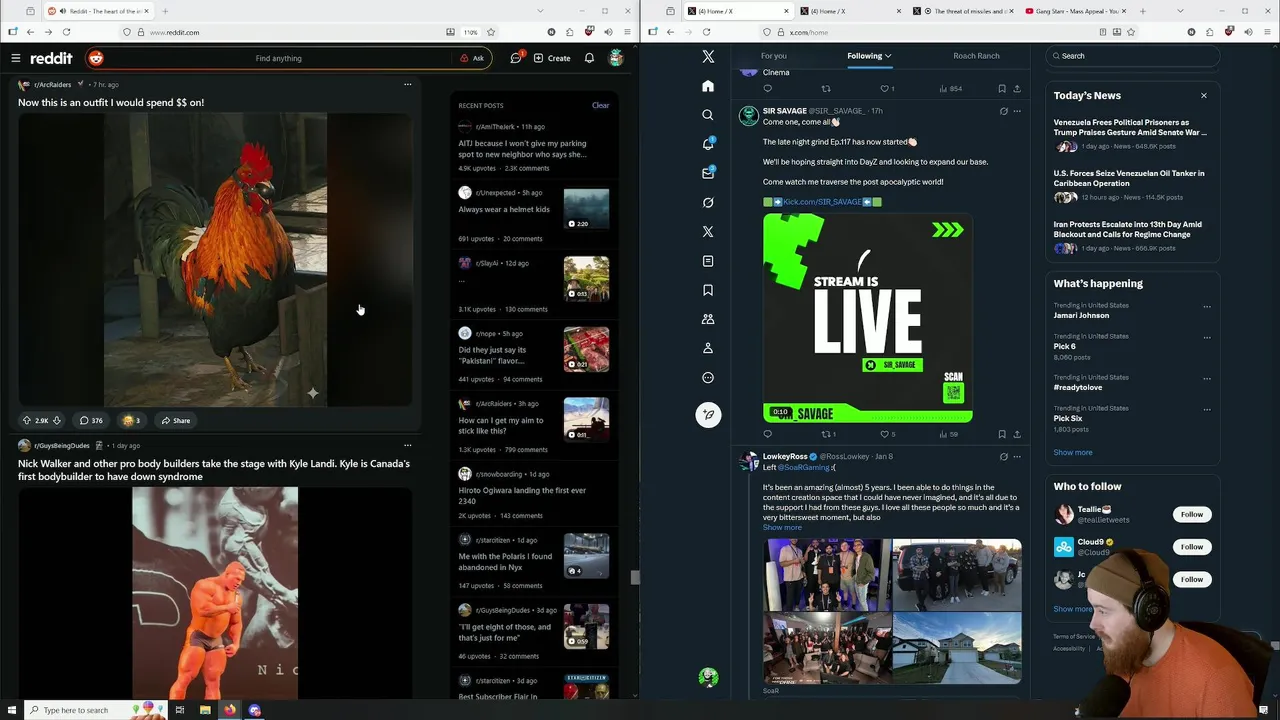Show more trending topics on X
The image size is (1280, 720).
pyautogui.click(x=1073, y=452)
